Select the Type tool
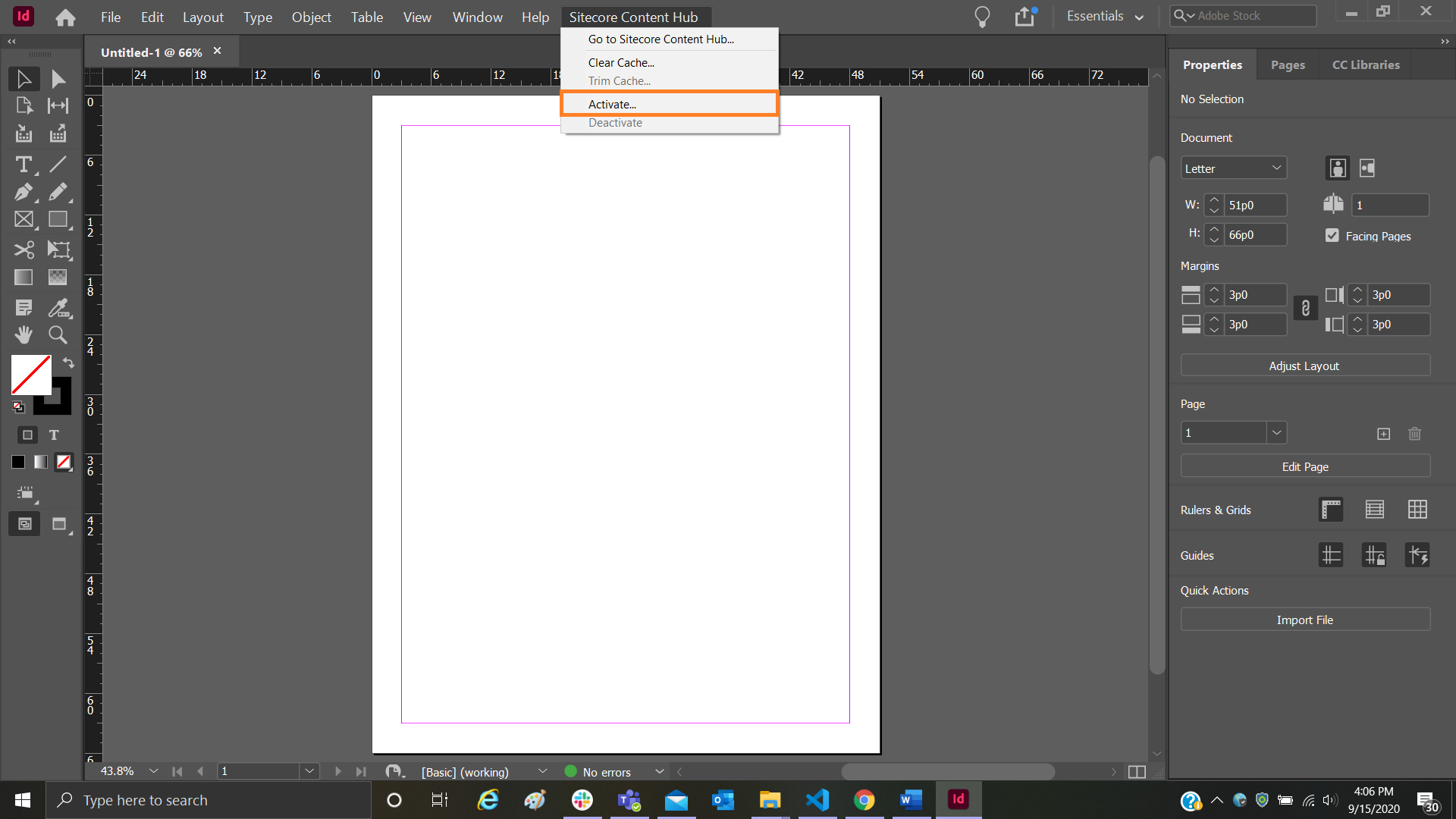The height and width of the screenshot is (819, 1456). [24, 164]
